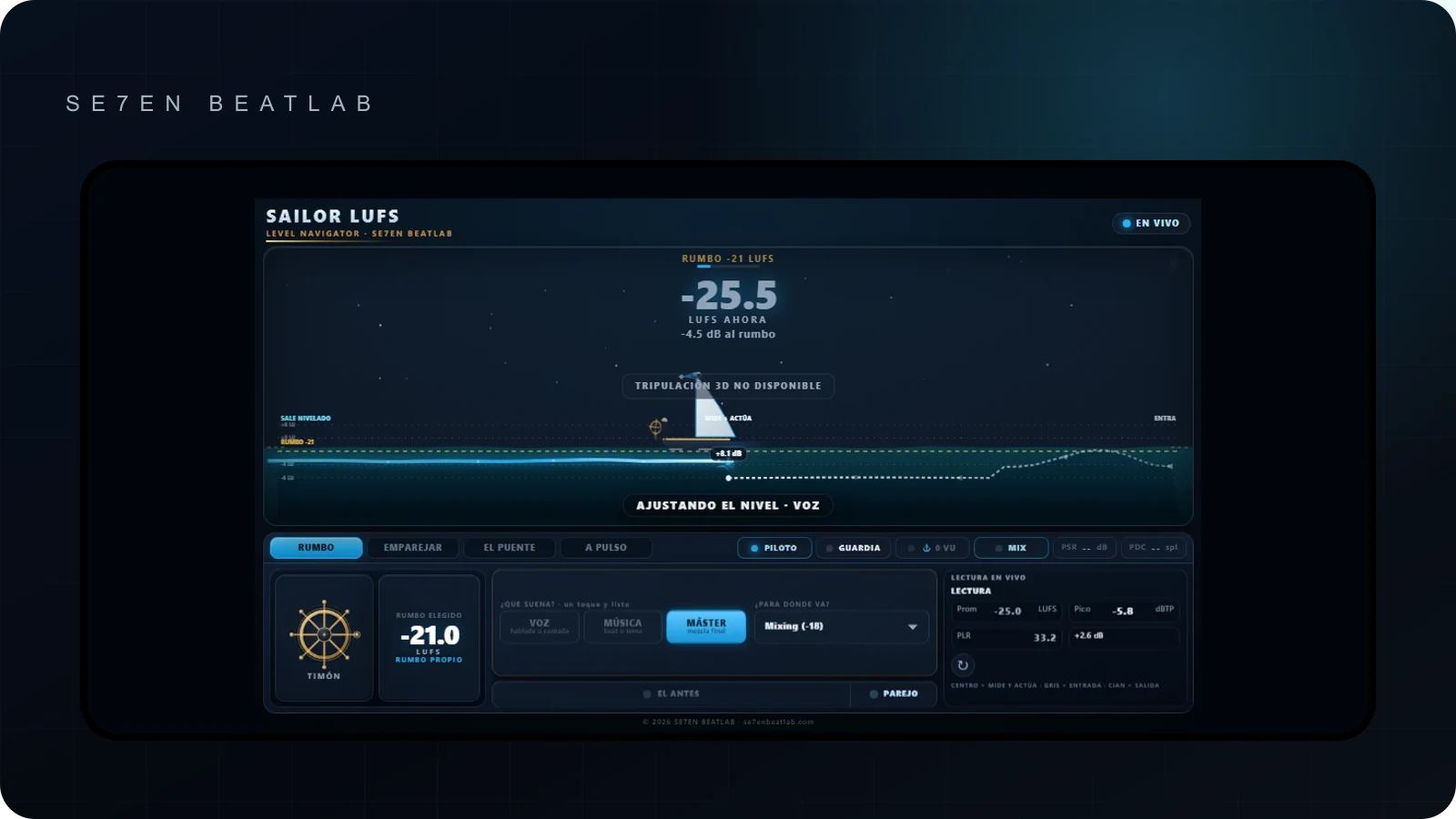Click the +2.6 dB reading

(1124, 636)
